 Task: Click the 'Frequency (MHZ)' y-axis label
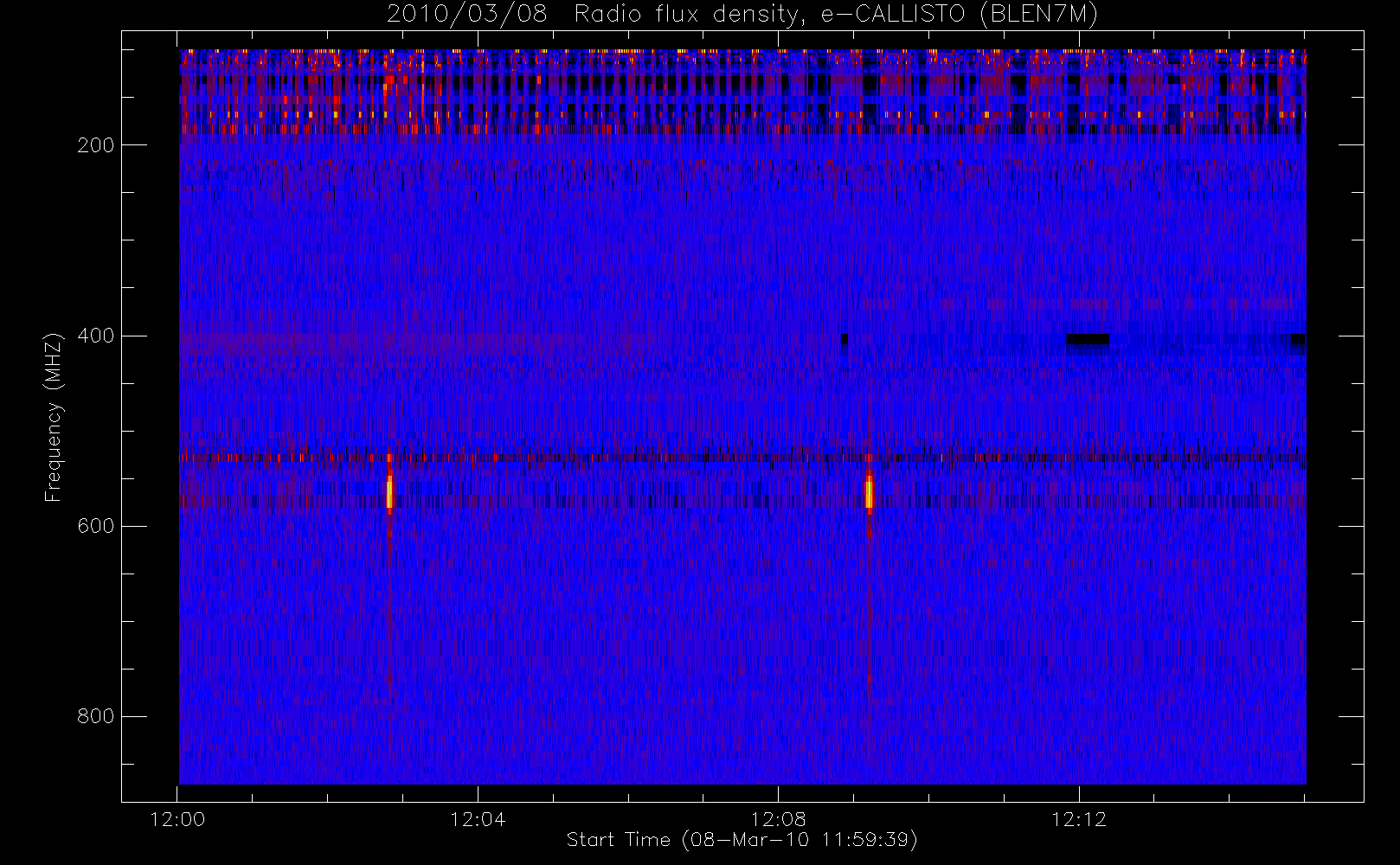point(54,417)
